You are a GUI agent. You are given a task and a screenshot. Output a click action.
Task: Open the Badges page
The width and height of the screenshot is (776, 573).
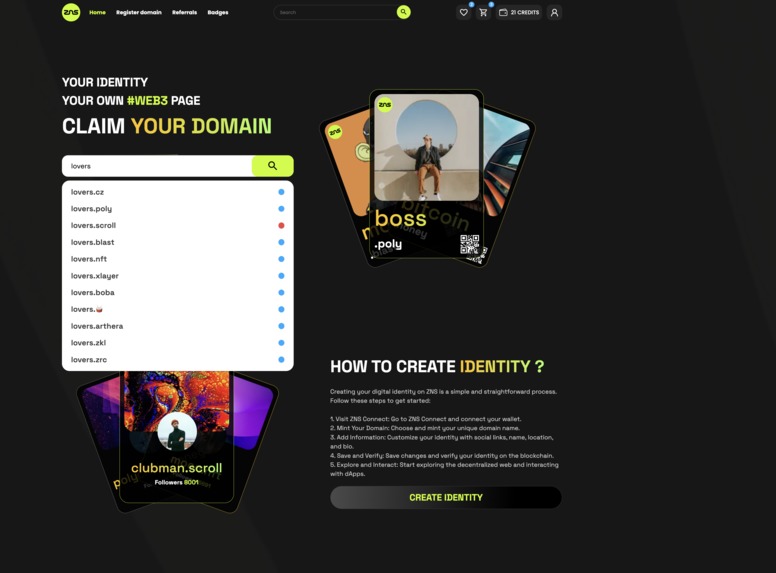coord(218,12)
